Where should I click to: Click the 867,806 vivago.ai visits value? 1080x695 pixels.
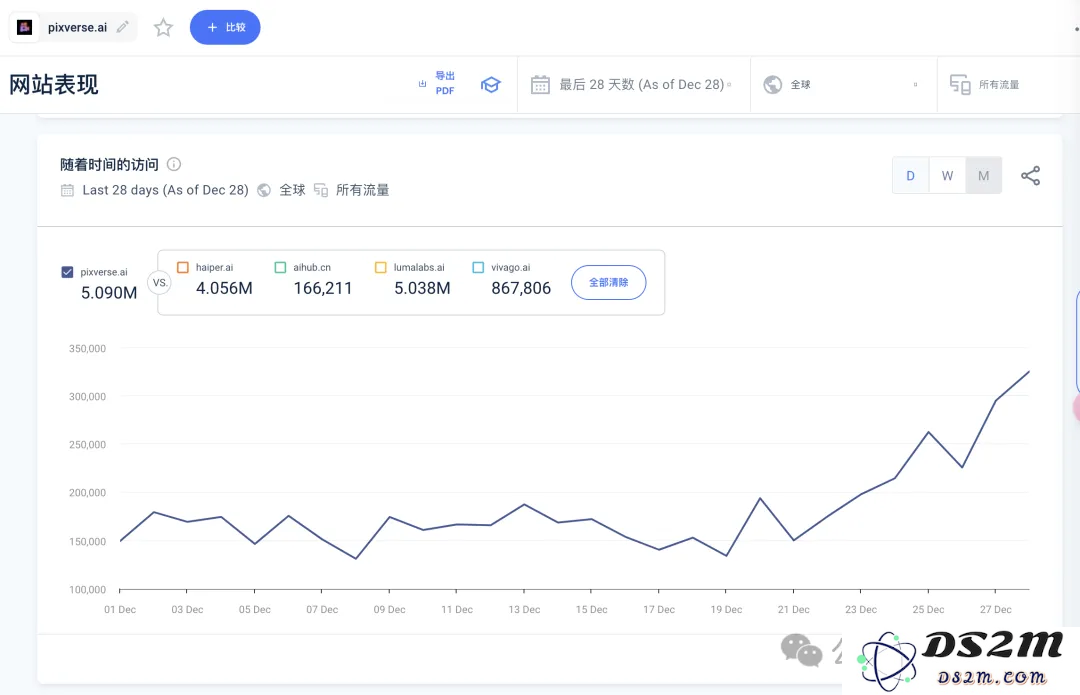point(521,288)
